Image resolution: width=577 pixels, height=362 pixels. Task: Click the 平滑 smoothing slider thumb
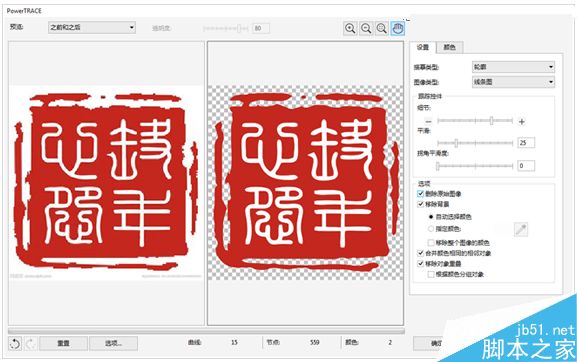click(x=456, y=143)
